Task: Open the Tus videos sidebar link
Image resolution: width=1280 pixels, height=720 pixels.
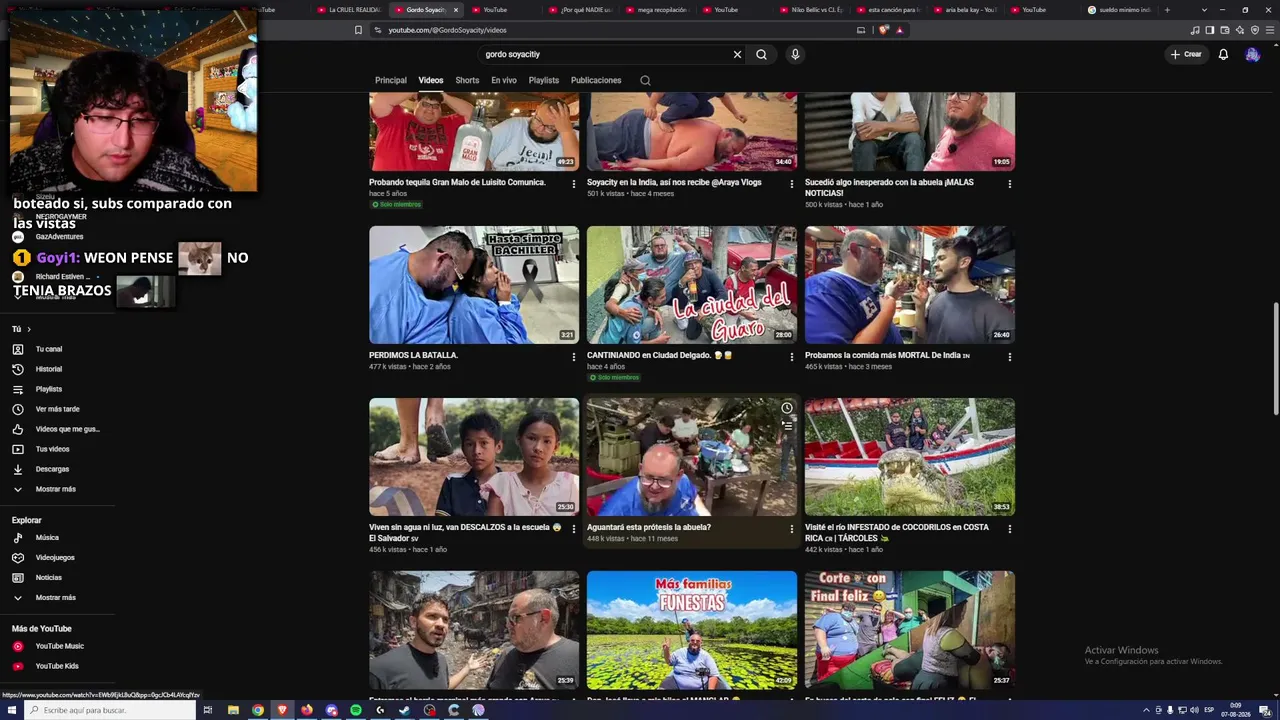Action: click(53, 449)
